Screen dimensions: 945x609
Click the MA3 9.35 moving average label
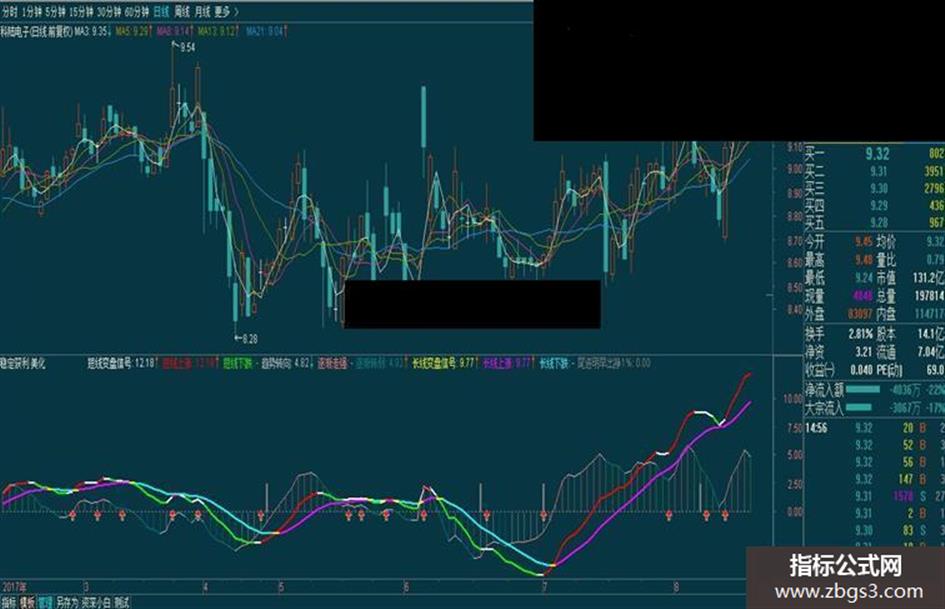click(x=92, y=31)
